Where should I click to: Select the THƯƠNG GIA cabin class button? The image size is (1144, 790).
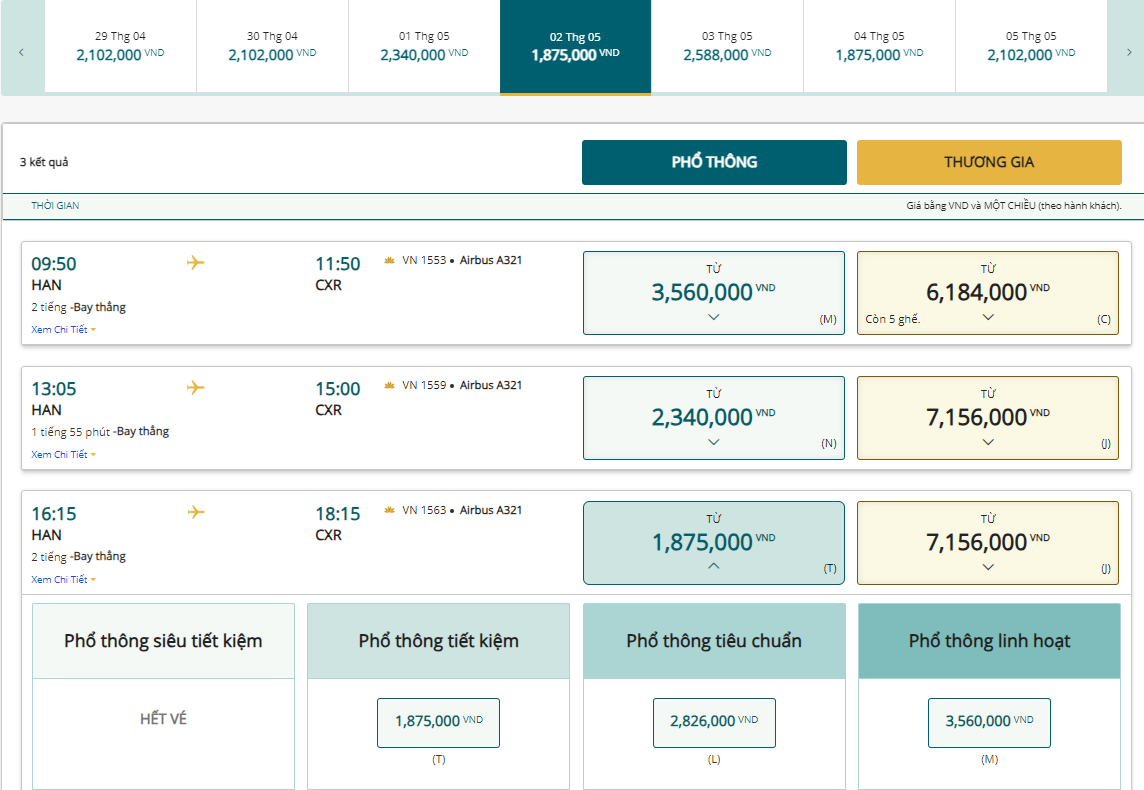coord(988,162)
